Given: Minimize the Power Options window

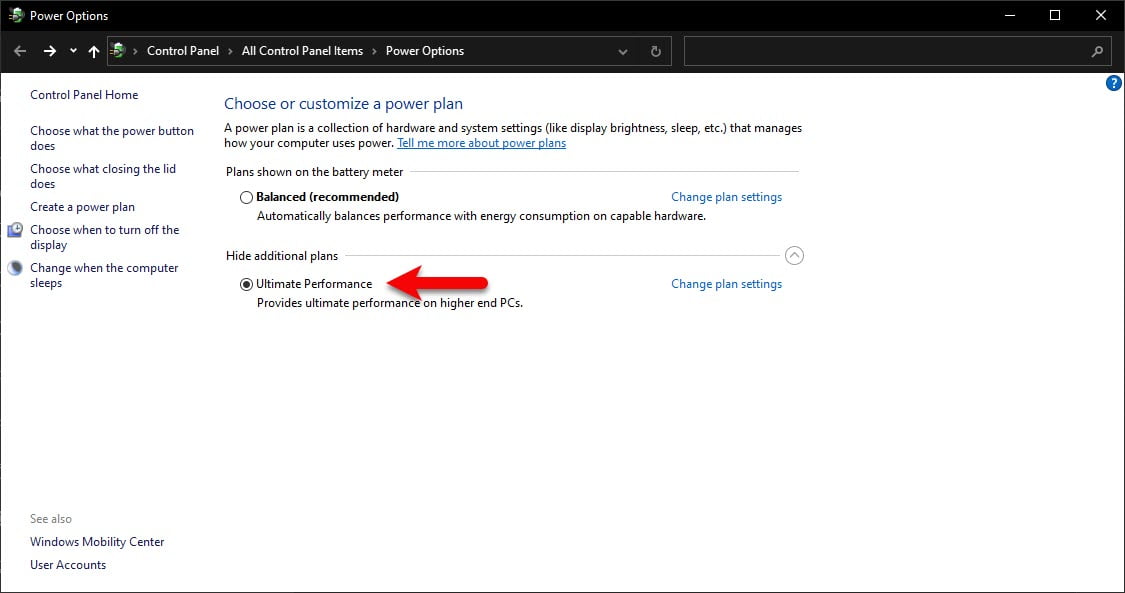Looking at the screenshot, I should click(1009, 15).
